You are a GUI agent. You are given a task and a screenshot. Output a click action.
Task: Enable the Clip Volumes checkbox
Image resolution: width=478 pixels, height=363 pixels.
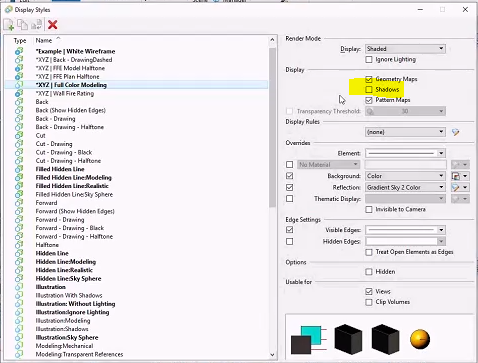369,302
